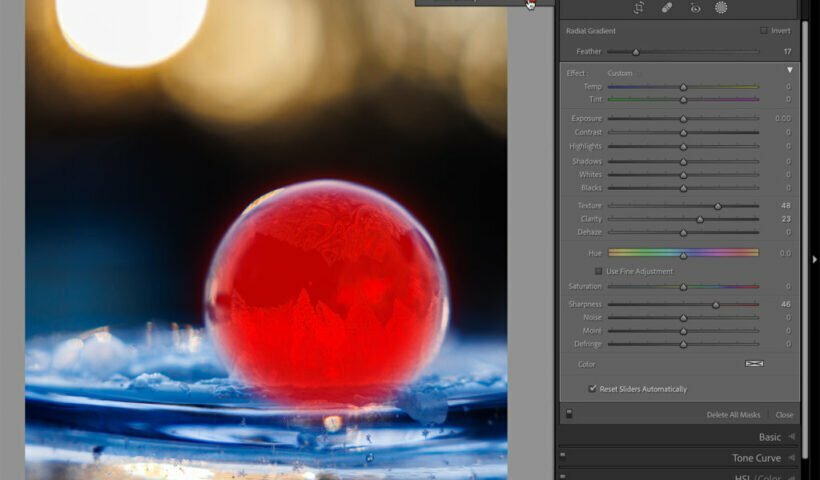Click the Red Eye Correction icon
The width and height of the screenshot is (820, 480).
pyautogui.click(x=694, y=8)
